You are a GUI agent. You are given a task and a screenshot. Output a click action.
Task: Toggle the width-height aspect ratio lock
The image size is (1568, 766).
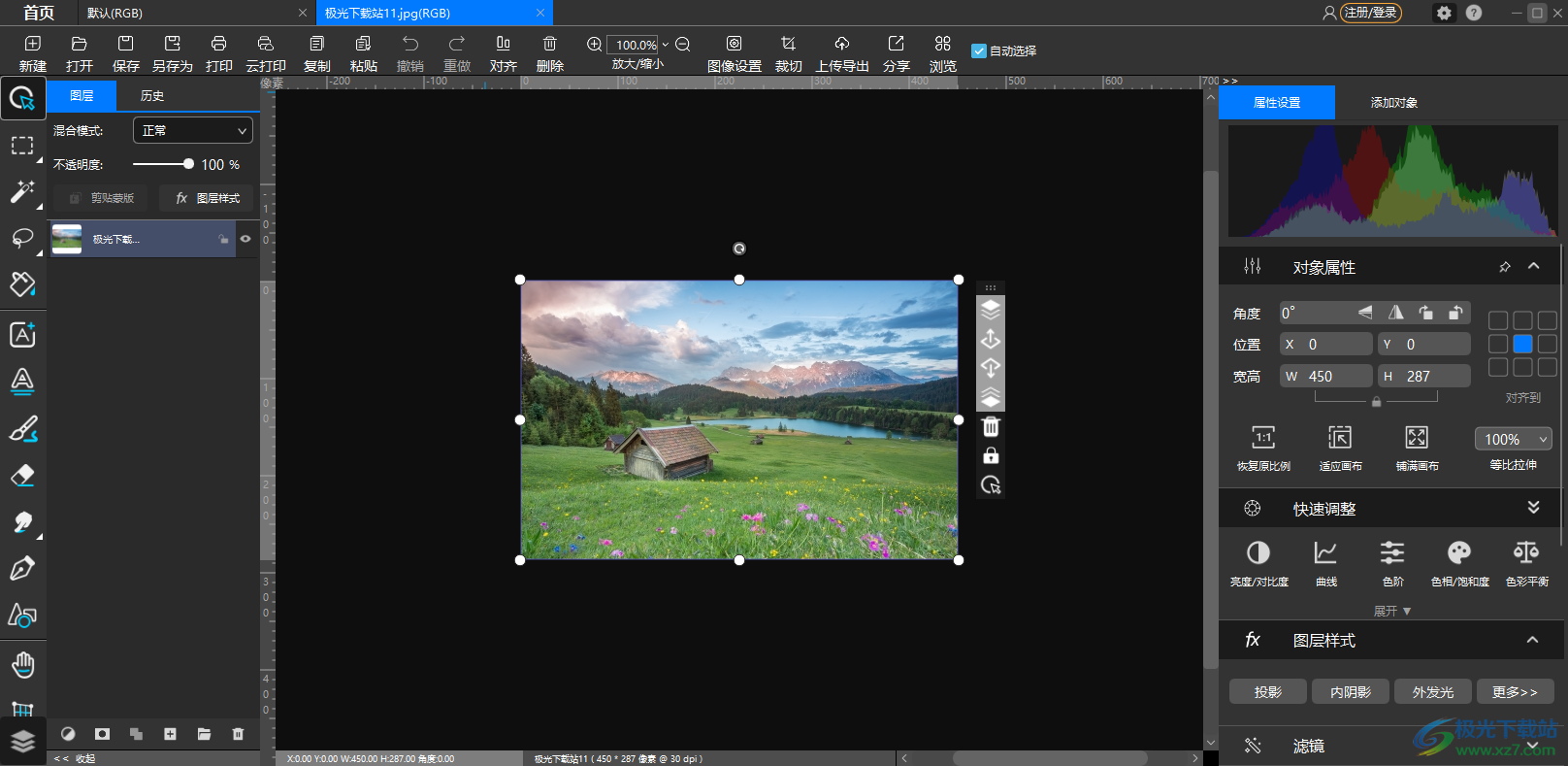pyautogui.click(x=1376, y=401)
